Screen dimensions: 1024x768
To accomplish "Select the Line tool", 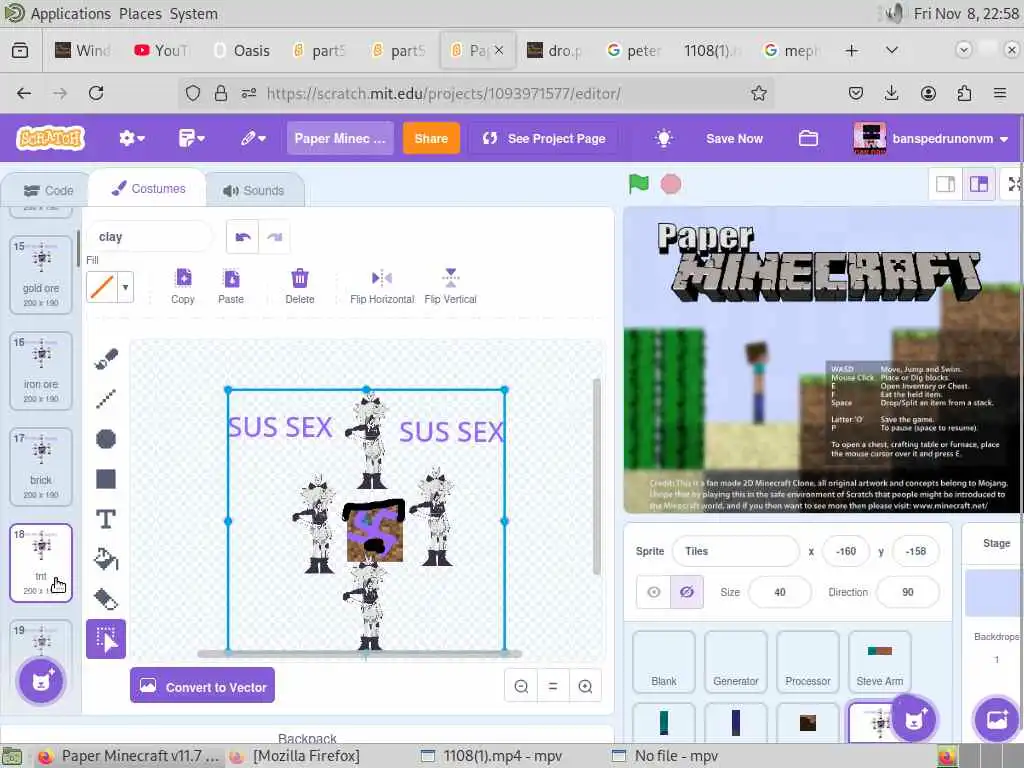I will pos(106,398).
